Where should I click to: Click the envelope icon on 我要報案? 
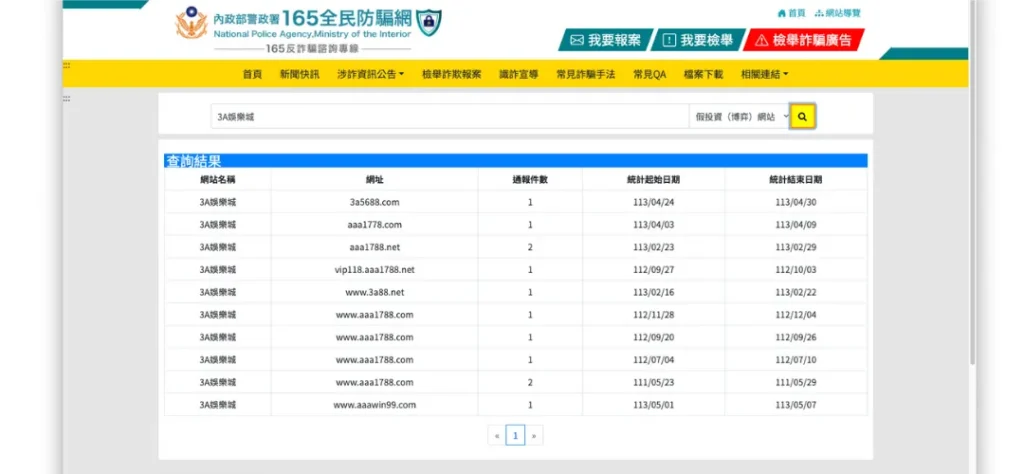click(577, 40)
